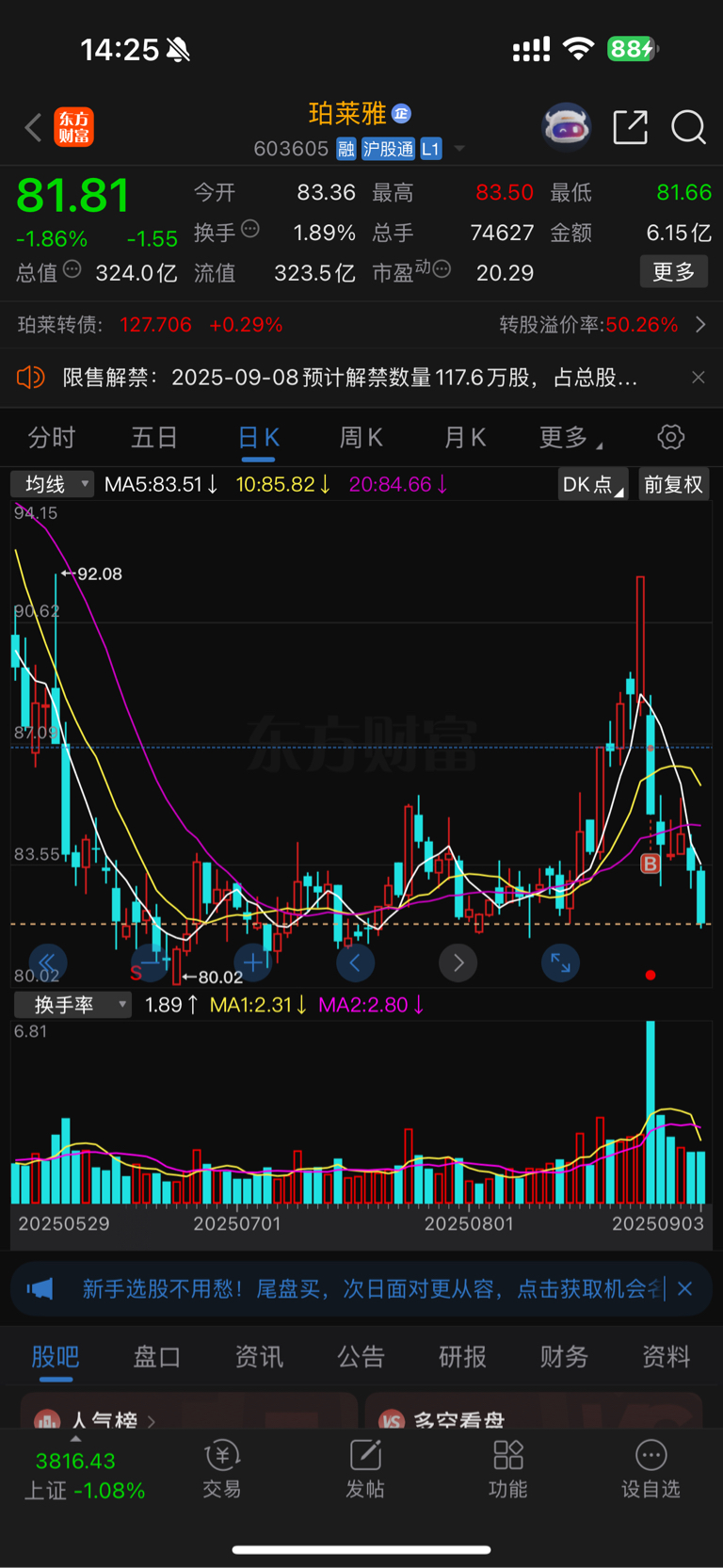Switch to 财务 tab
The image size is (723, 1568).
click(x=564, y=1357)
